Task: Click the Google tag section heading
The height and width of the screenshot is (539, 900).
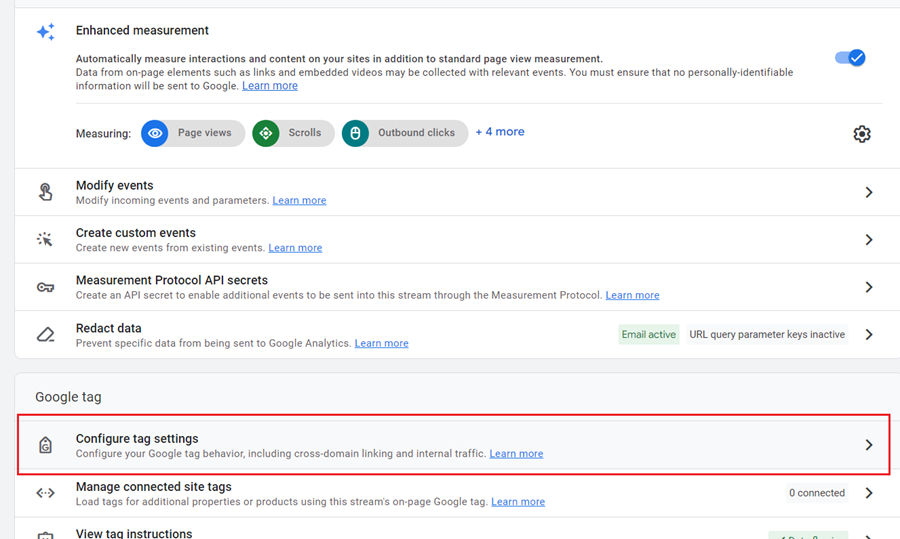Action: (68, 397)
